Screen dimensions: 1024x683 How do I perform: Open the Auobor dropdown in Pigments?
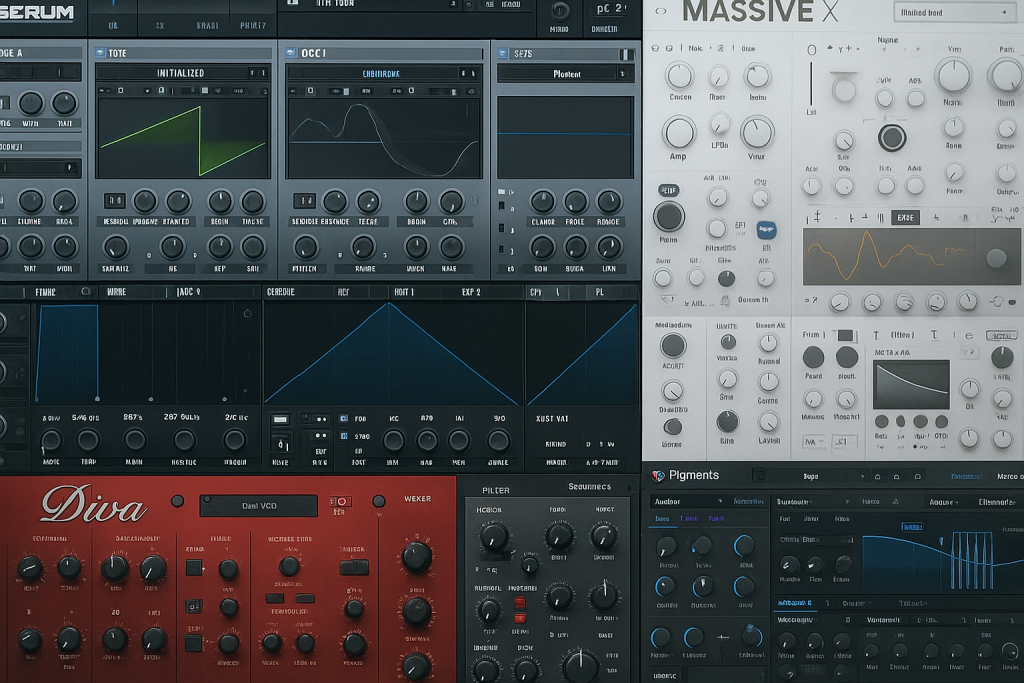coord(688,501)
